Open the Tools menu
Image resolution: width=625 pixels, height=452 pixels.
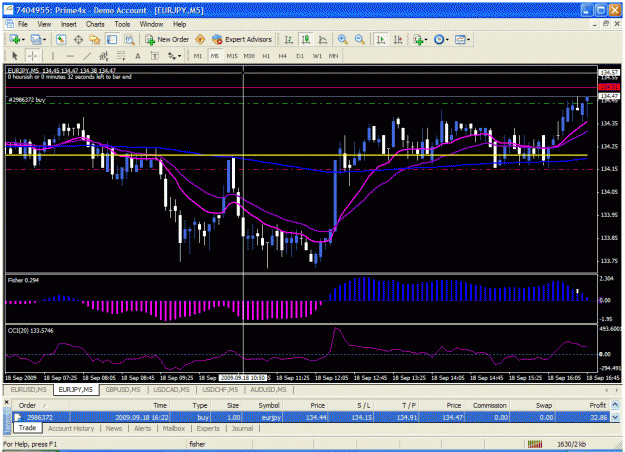122,24
